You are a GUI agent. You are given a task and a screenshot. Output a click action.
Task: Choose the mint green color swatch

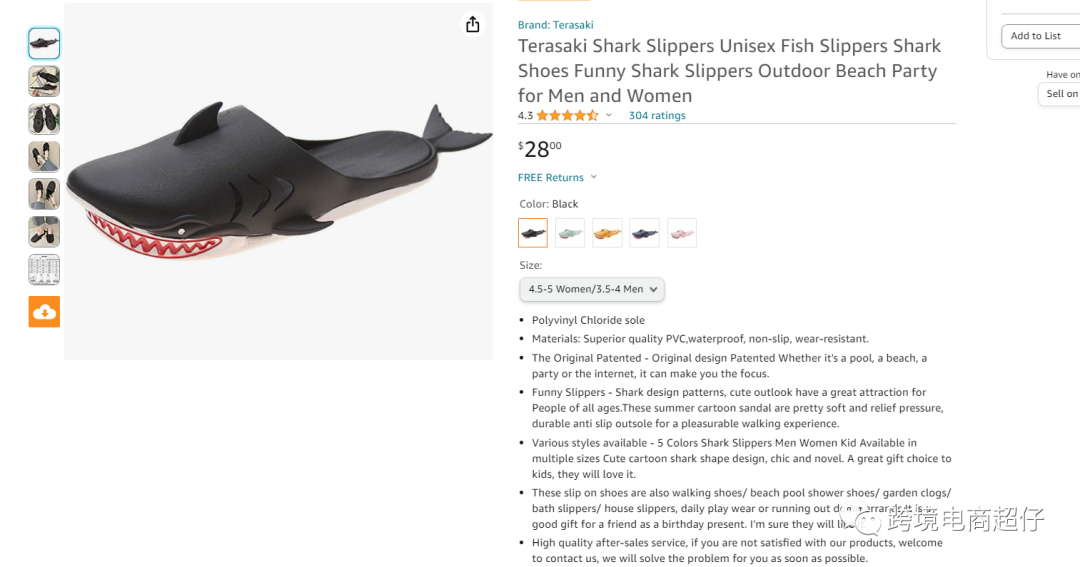coord(570,233)
